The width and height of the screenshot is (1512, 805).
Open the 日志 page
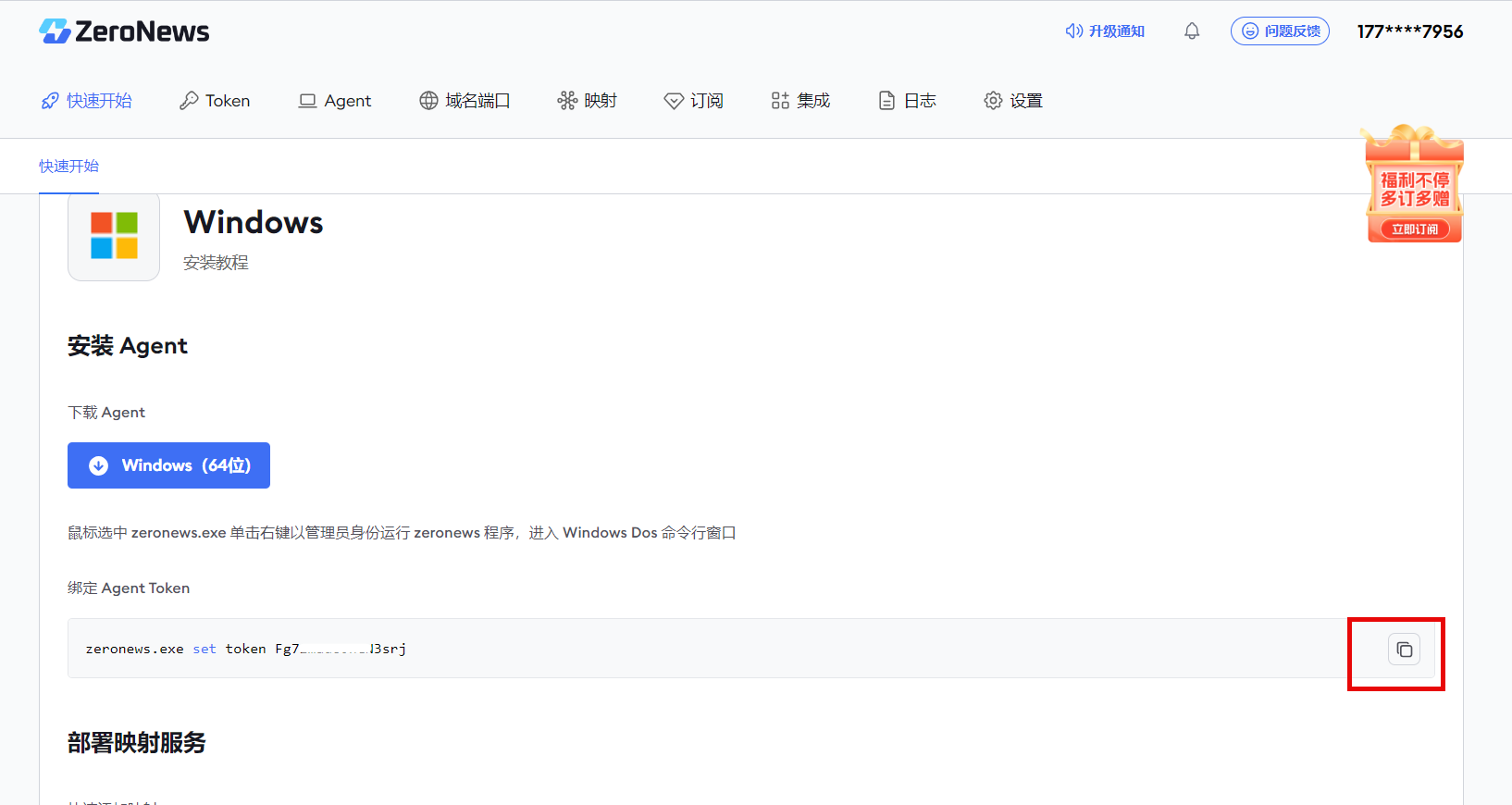tap(907, 101)
